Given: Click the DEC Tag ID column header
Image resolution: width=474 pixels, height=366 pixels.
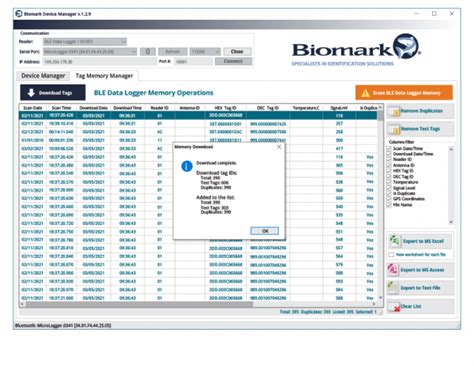Looking at the screenshot, I should 268,108.
